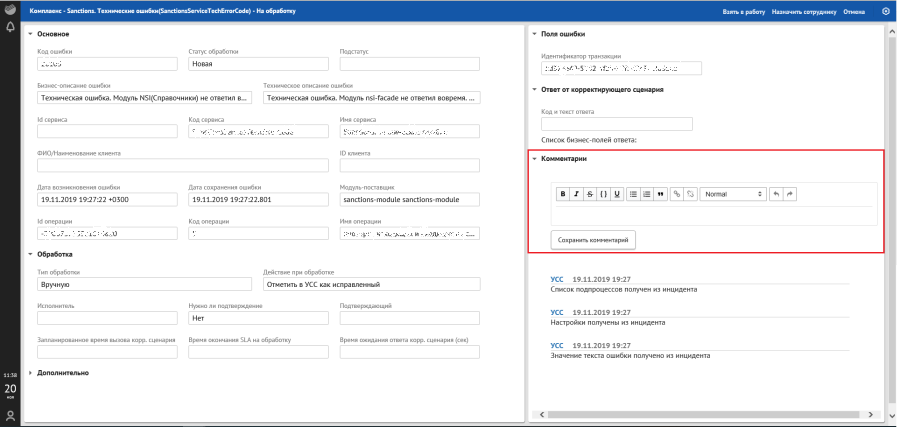Click Назначить сотруднику in header
This screenshot has width=900, height=427.
(804, 12)
